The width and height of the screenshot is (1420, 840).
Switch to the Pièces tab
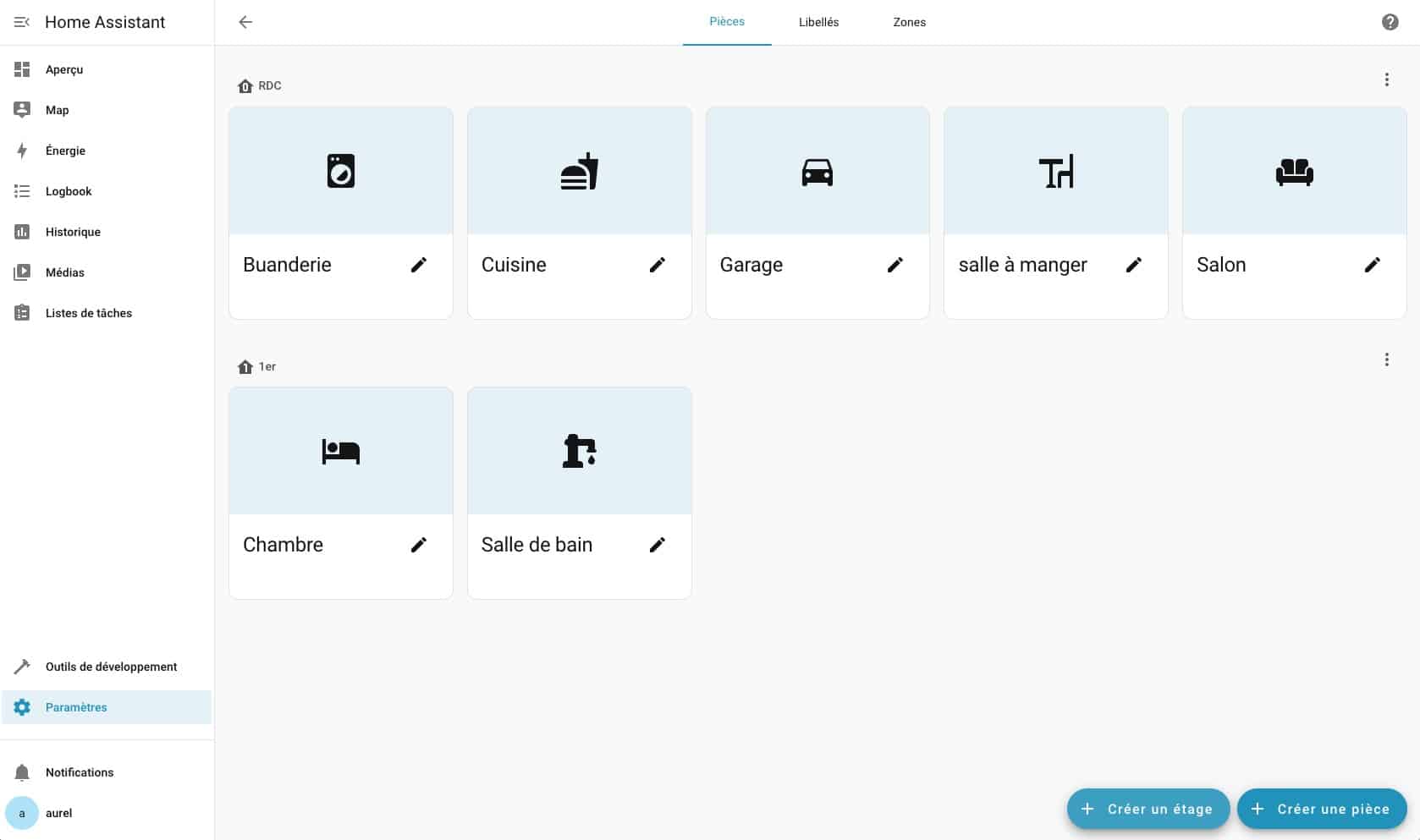(x=727, y=22)
